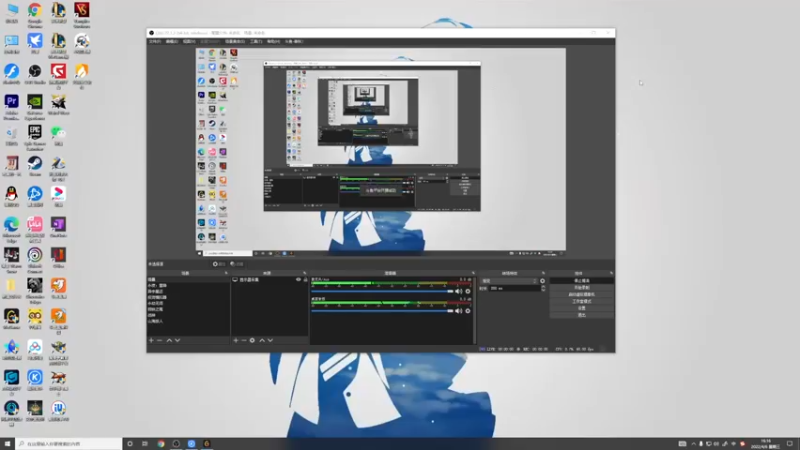The image size is (800, 450).
Task: Open the taskbar clock and date
Action: click(x=766, y=444)
